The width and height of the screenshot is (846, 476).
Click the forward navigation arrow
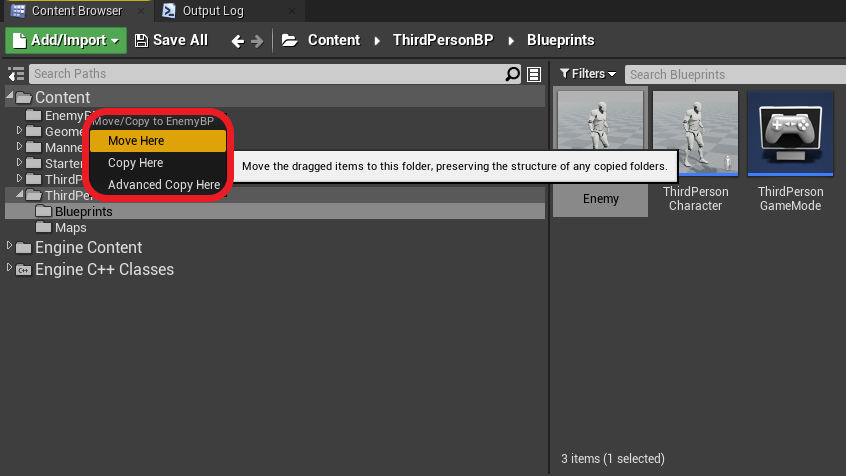pyautogui.click(x=257, y=41)
